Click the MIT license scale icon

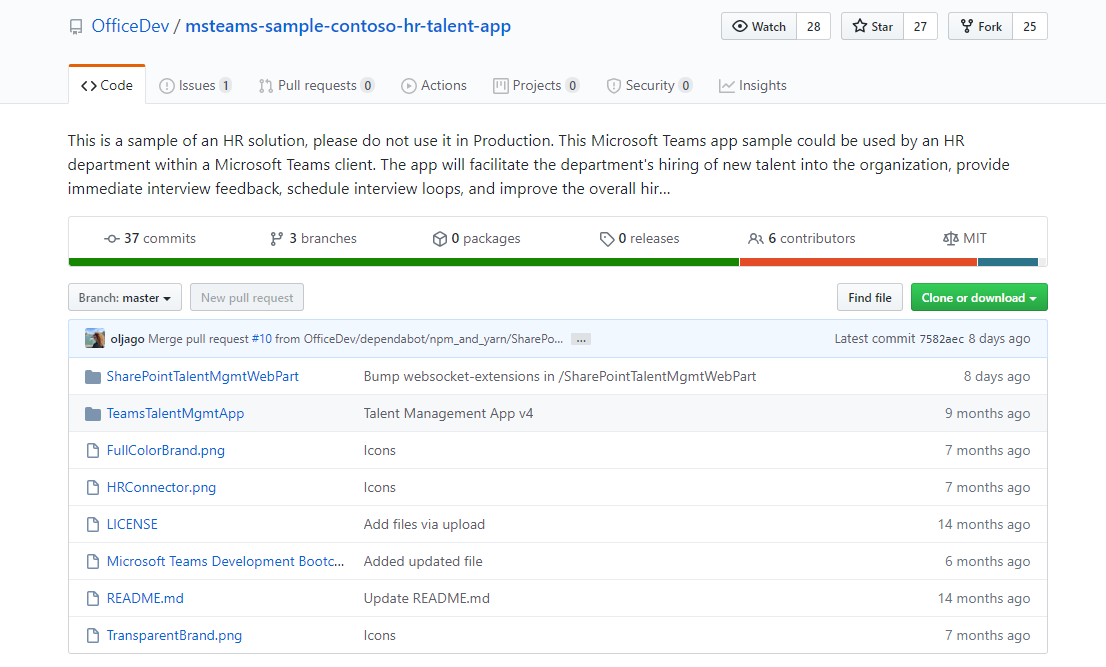951,239
